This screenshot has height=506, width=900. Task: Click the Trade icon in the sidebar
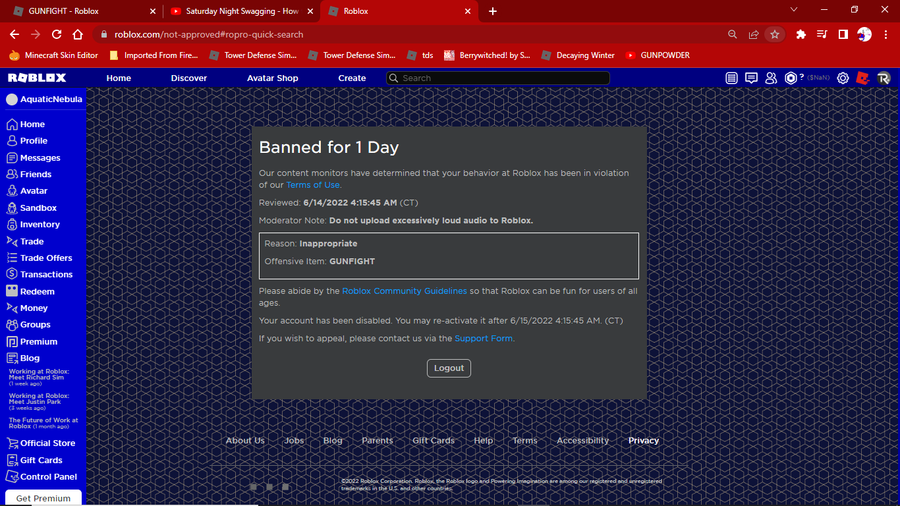coord(12,242)
